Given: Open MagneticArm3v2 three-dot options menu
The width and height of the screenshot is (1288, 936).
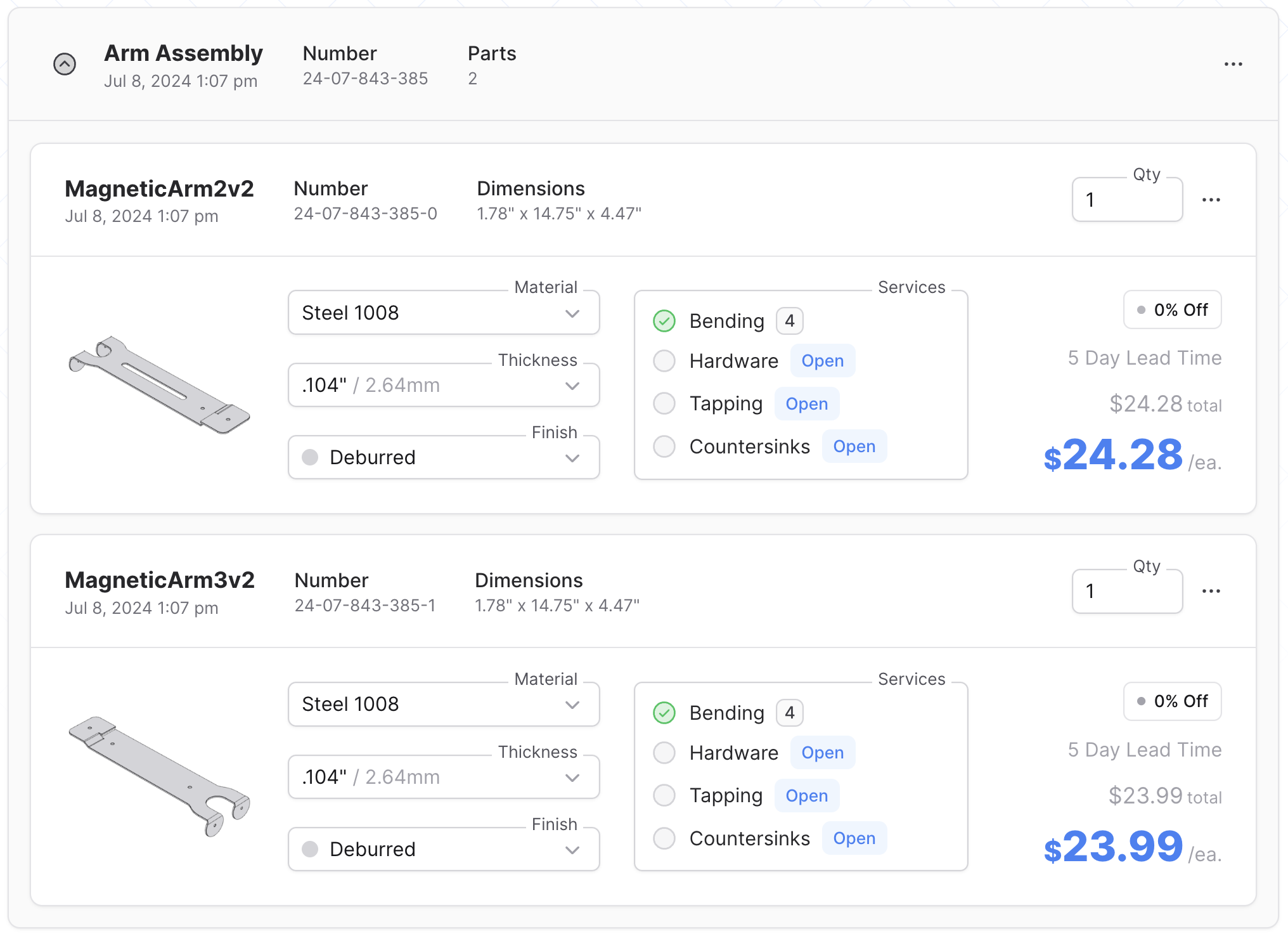Looking at the screenshot, I should pos(1211,591).
